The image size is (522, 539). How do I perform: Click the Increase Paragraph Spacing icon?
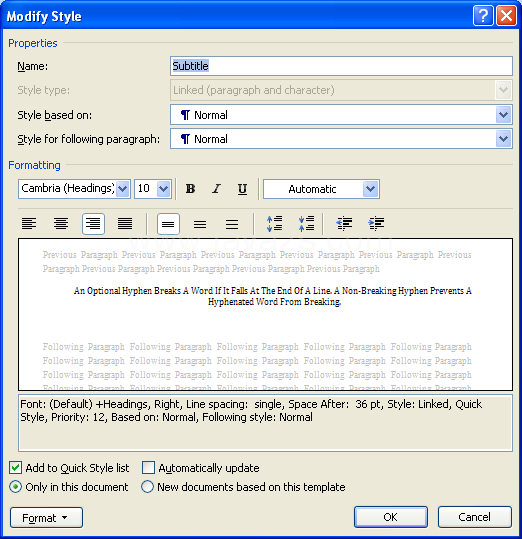tap(275, 224)
